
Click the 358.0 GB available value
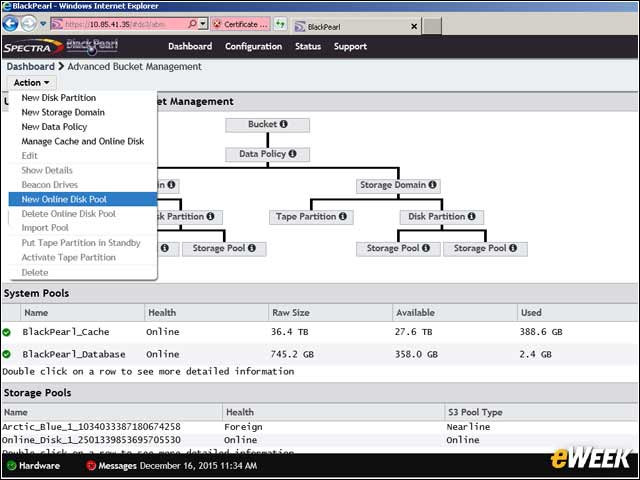416,354
